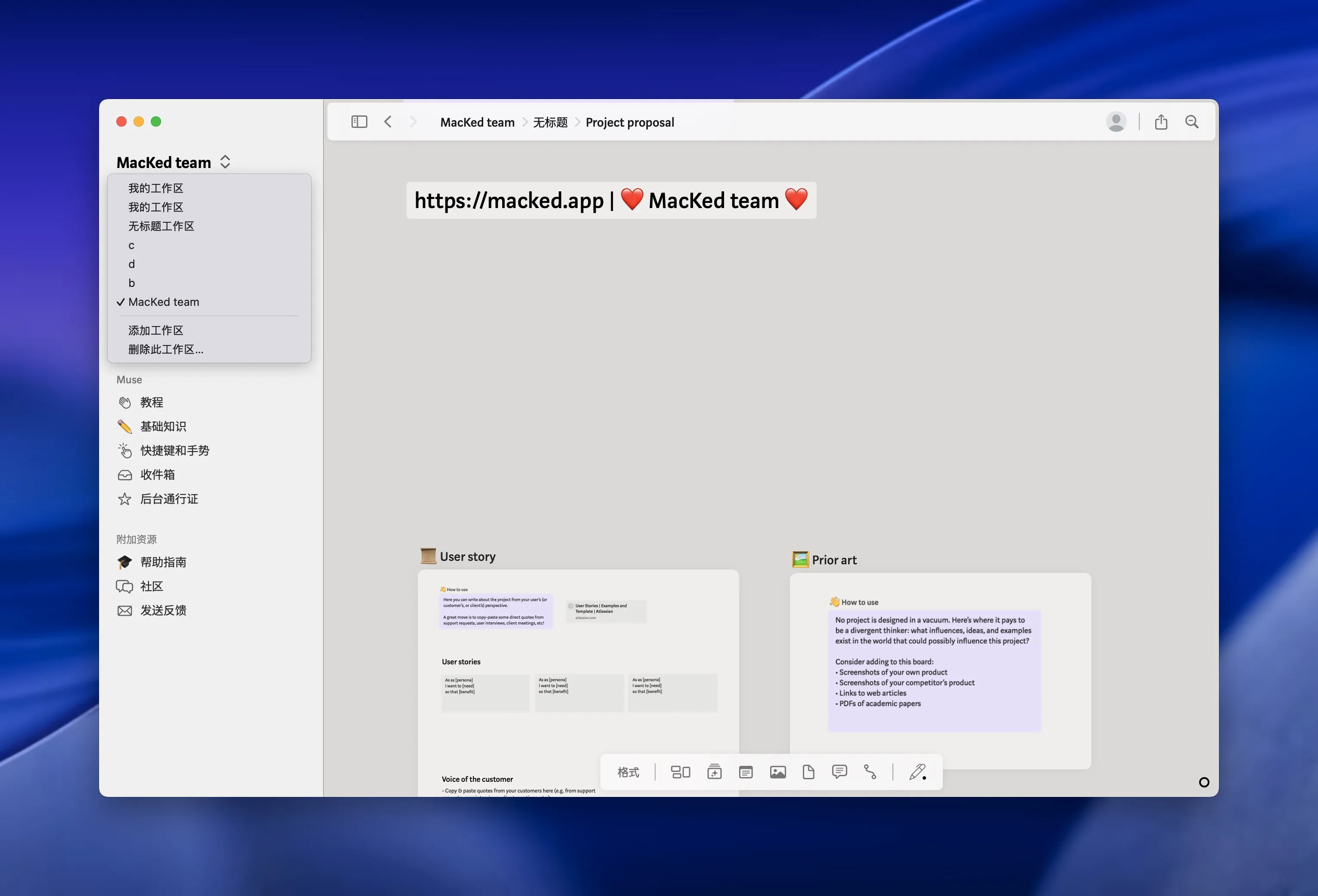Click the tap gesture icon beside 快捷键和手势

125,451
